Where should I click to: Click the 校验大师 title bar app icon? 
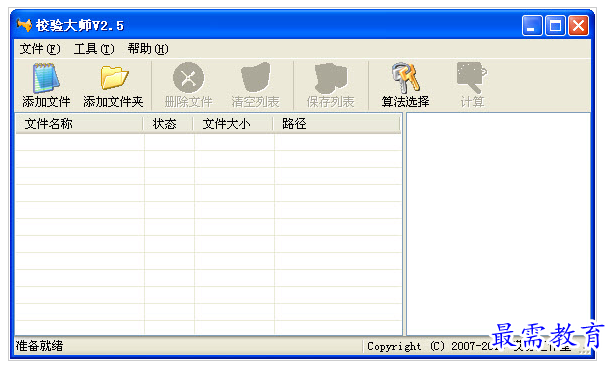click(24, 25)
